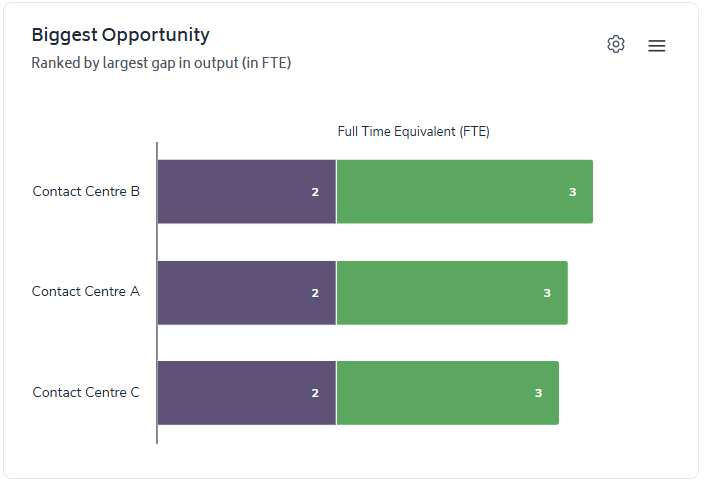
Task: Select the 'Contact Centre B' axis label
Action: (x=86, y=191)
